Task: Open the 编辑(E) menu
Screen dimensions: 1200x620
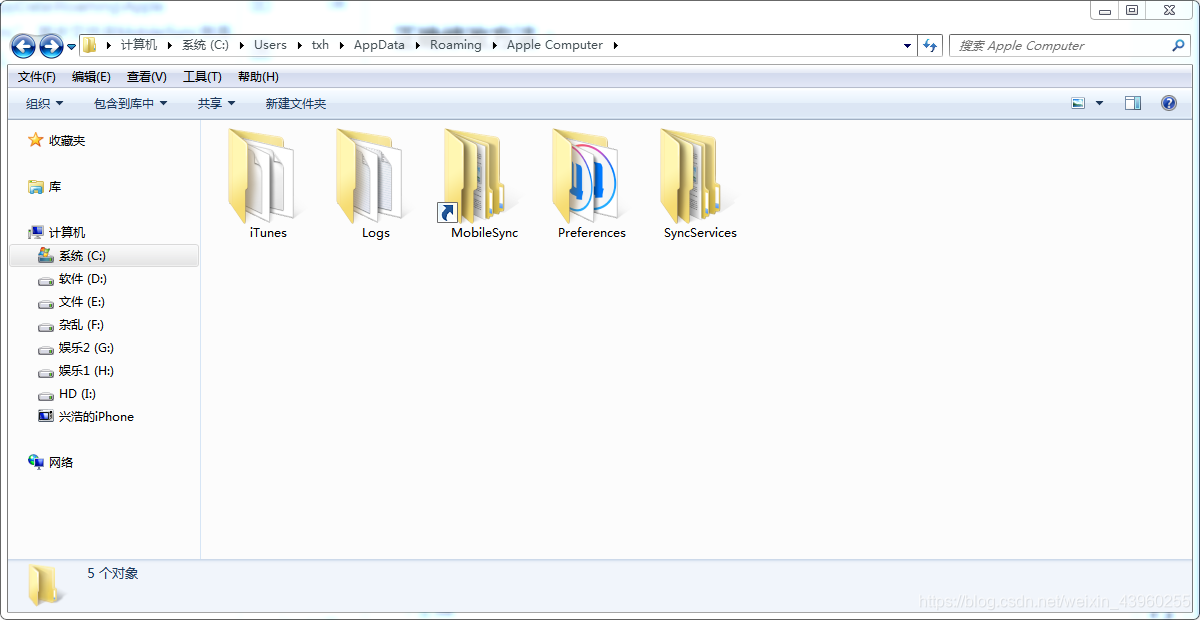Action: tap(91, 77)
